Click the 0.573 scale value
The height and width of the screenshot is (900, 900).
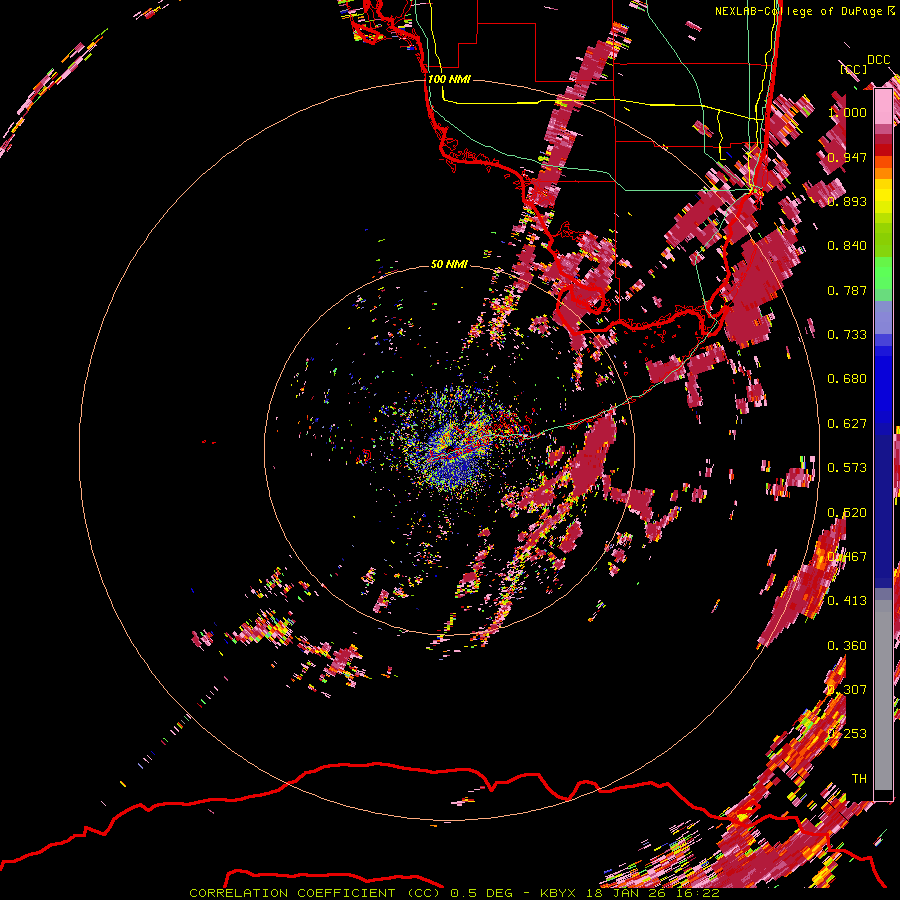[x=847, y=468]
